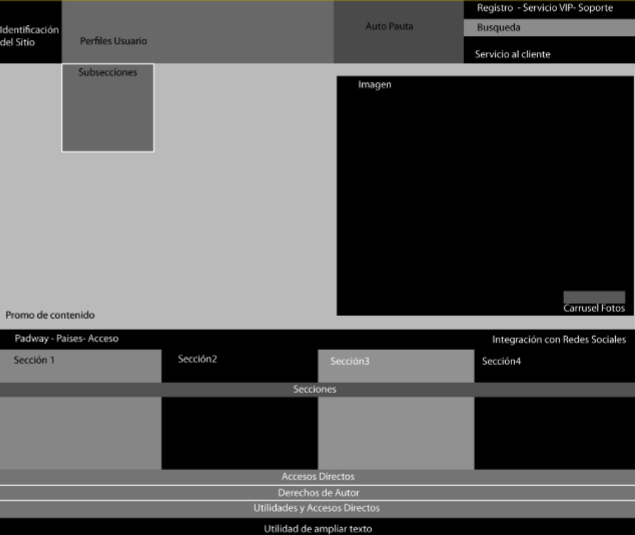Open the Subsecciones box
Viewport: 635px width, 535px height.
pyautogui.click(x=108, y=108)
